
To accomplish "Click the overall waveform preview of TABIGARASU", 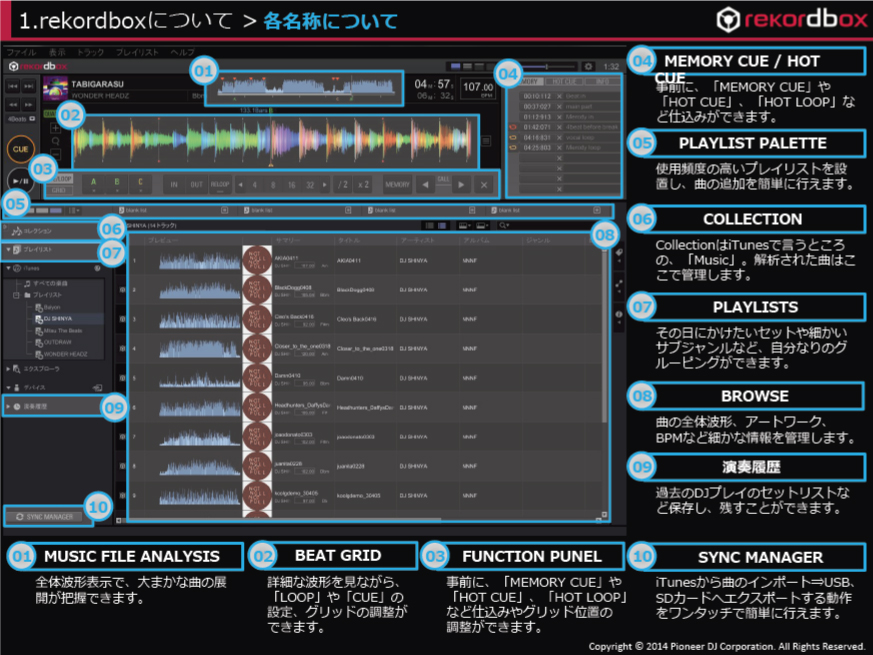I will pos(304,88).
